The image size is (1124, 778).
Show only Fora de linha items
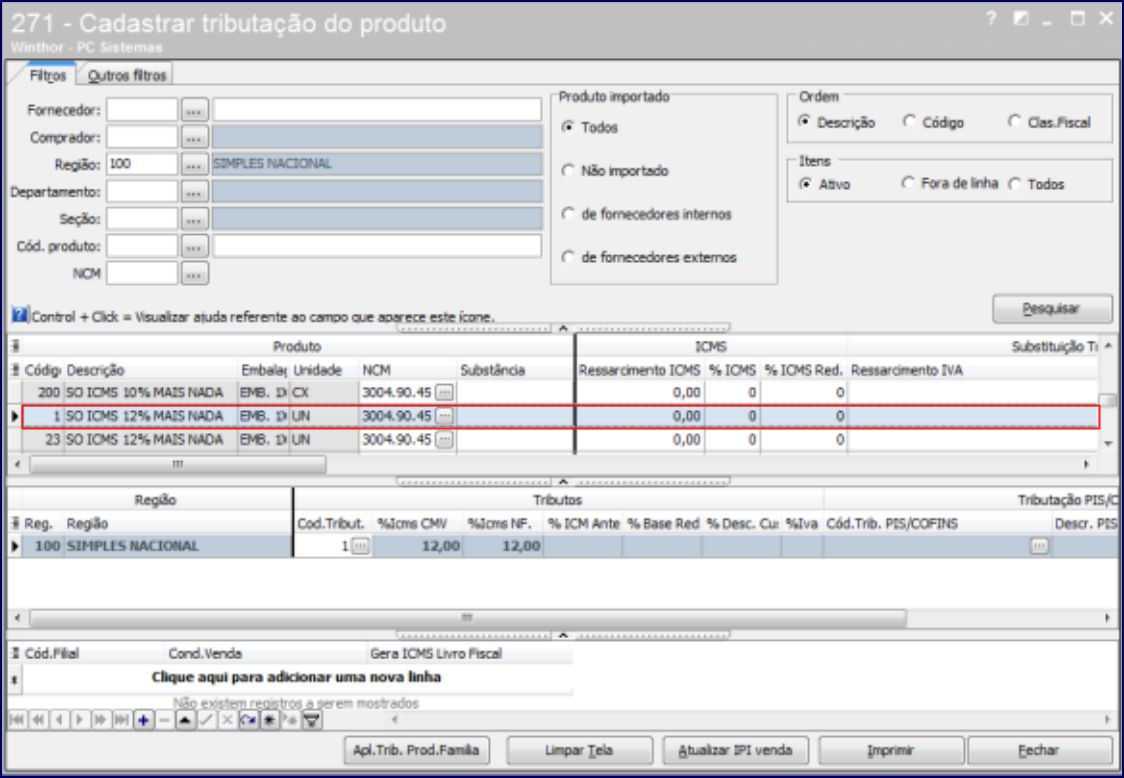pos(950,184)
